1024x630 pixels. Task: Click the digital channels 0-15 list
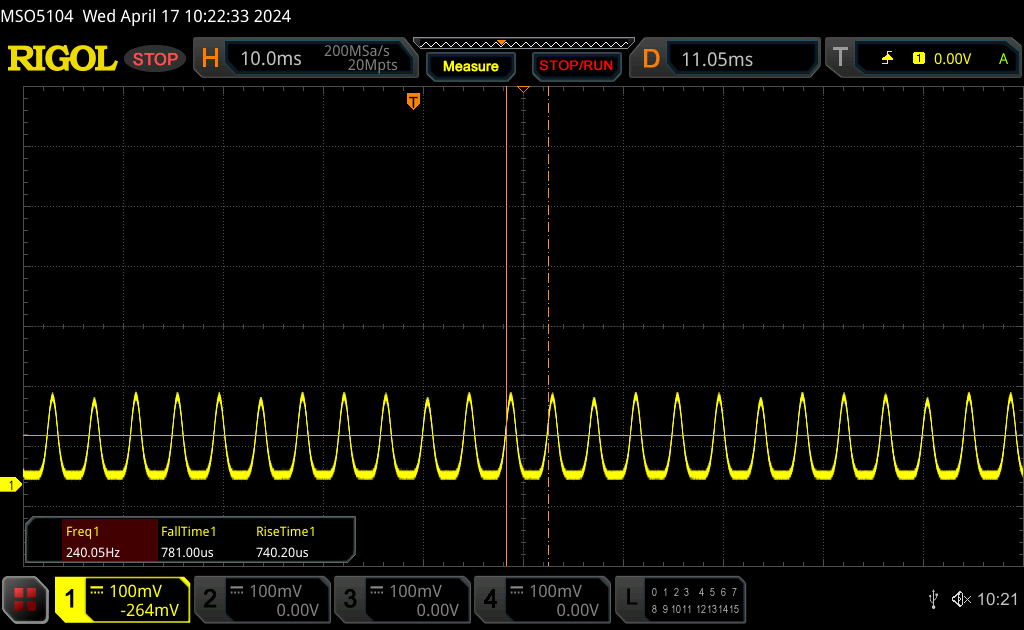coord(695,601)
